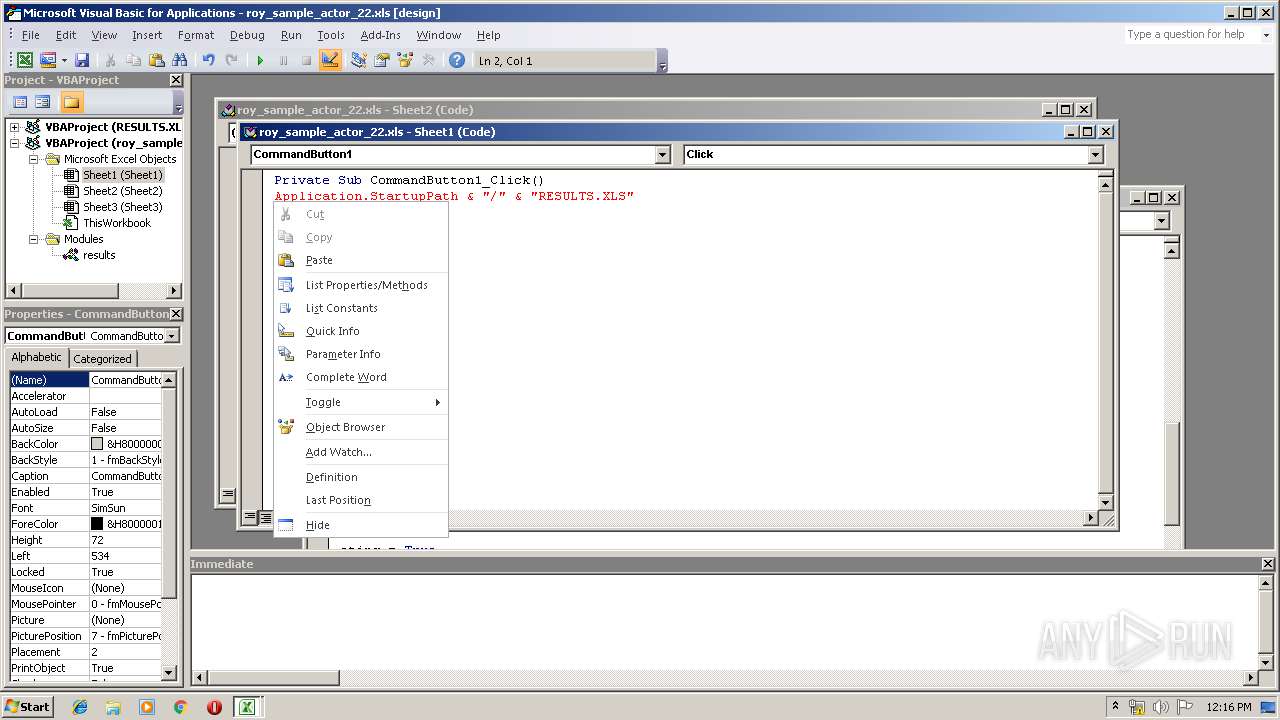This screenshot has height=720, width=1280.
Task: Select the Font property row
Action: coord(86,508)
